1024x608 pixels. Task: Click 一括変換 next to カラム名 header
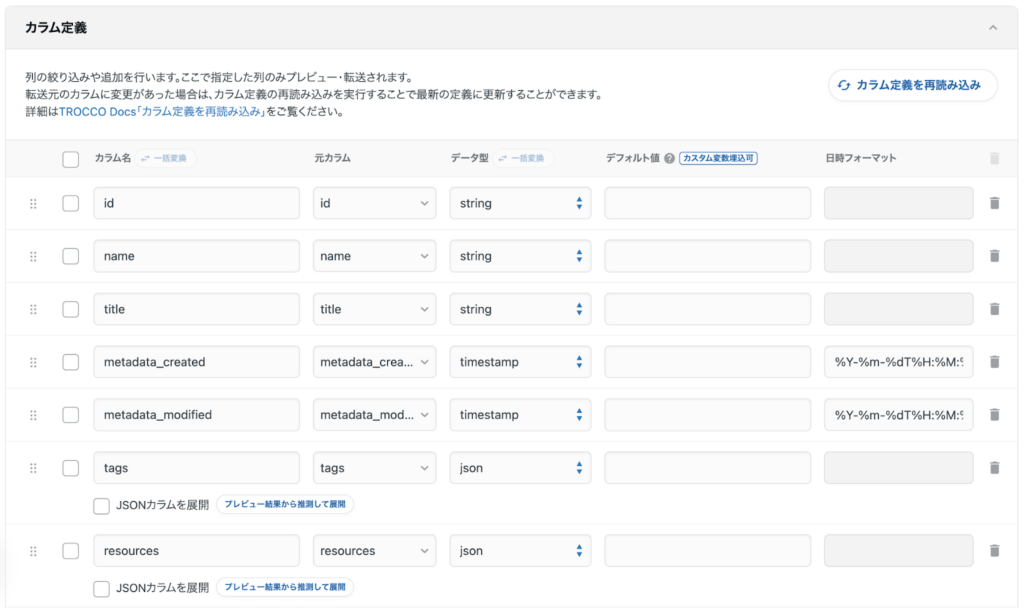coord(168,158)
